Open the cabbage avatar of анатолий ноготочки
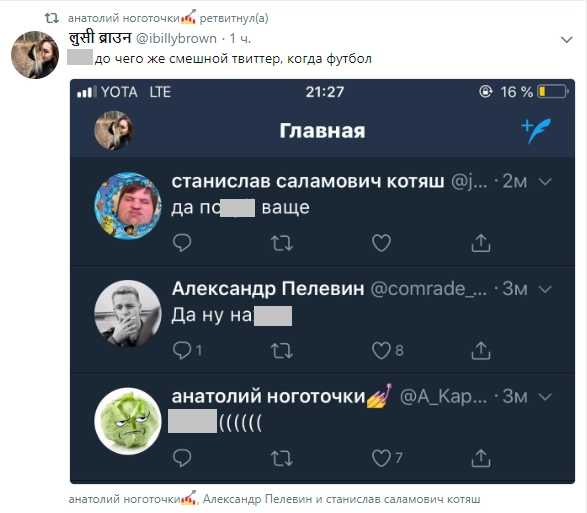 pyautogui.click(x=128, y=421)
